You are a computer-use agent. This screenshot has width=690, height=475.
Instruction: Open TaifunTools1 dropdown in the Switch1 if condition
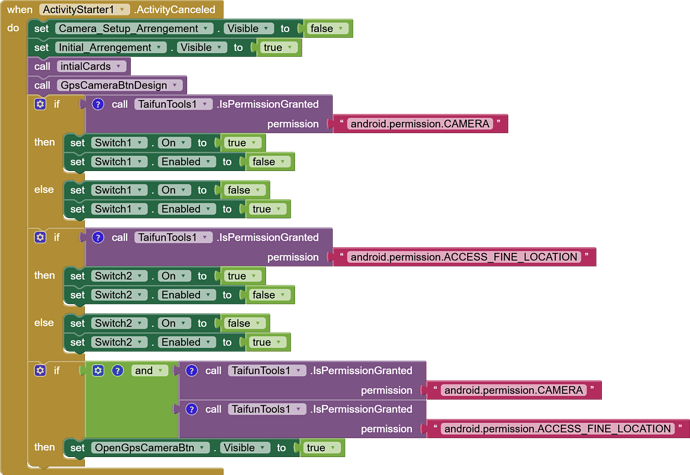(x=173, y=104)
